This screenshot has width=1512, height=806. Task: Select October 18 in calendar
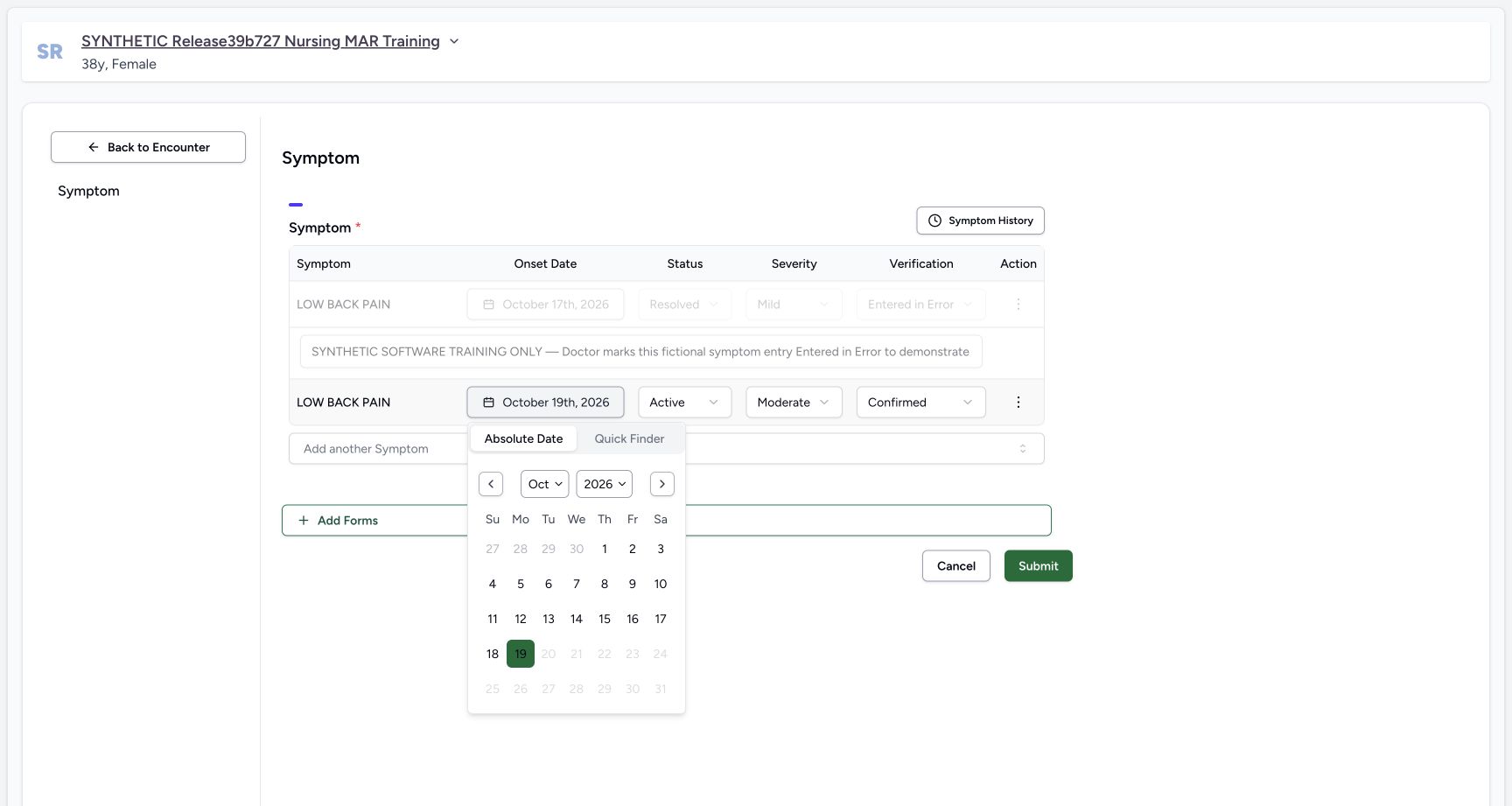[x=493, y=654]
